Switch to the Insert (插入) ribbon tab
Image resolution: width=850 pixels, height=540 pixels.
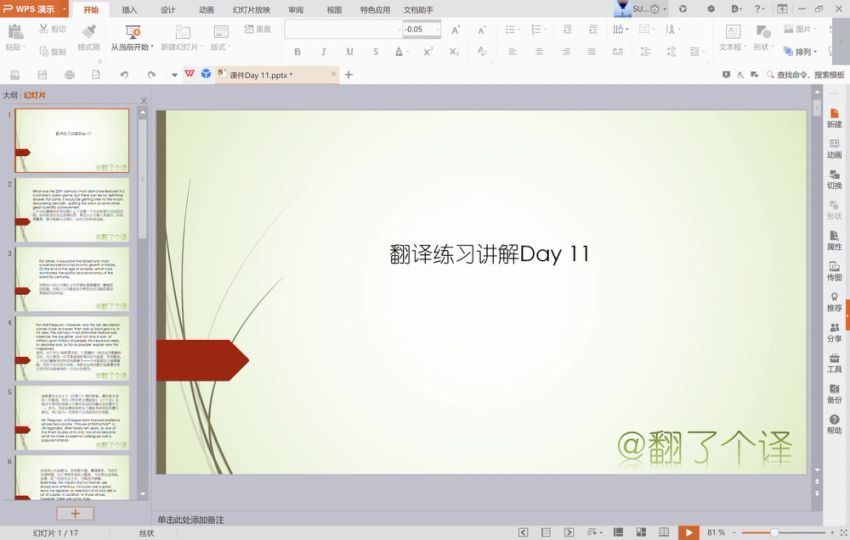[130, 10]
